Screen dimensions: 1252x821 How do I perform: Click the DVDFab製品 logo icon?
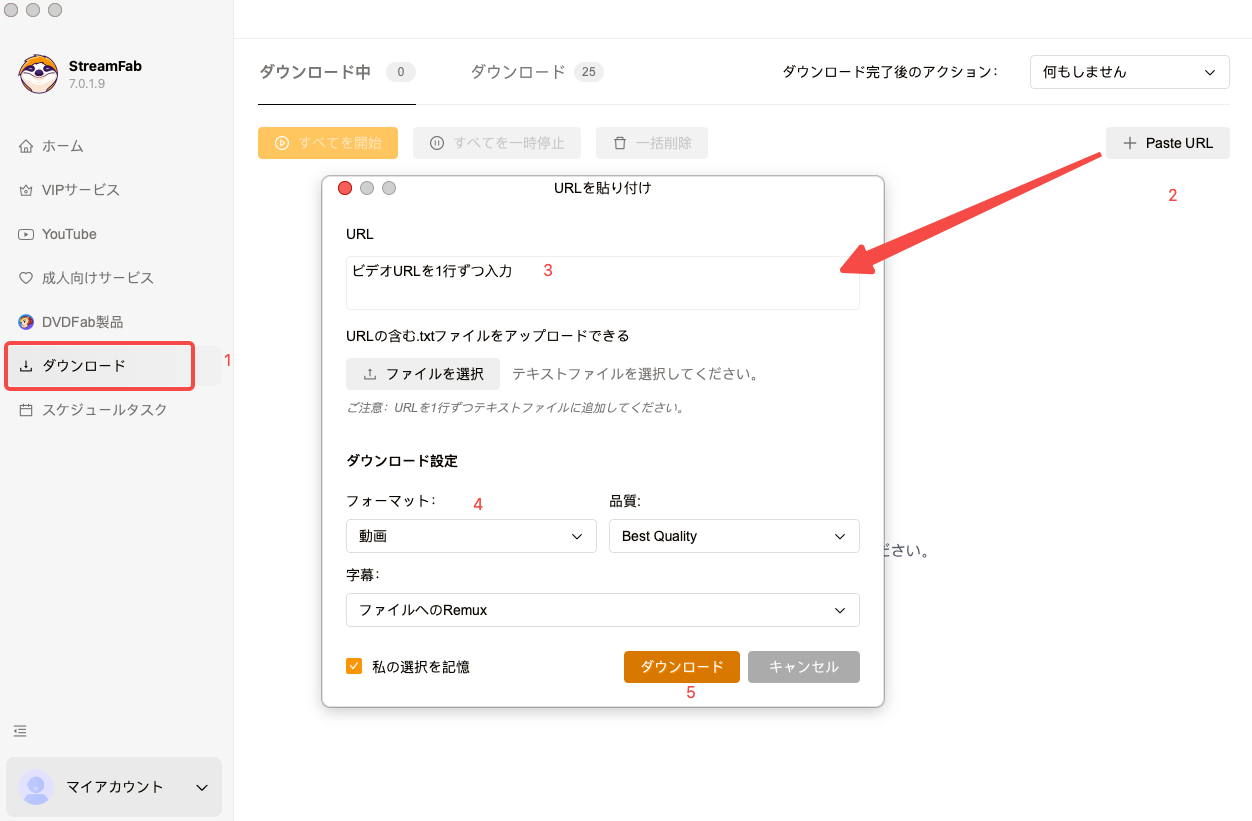click(x=26, y=322)
